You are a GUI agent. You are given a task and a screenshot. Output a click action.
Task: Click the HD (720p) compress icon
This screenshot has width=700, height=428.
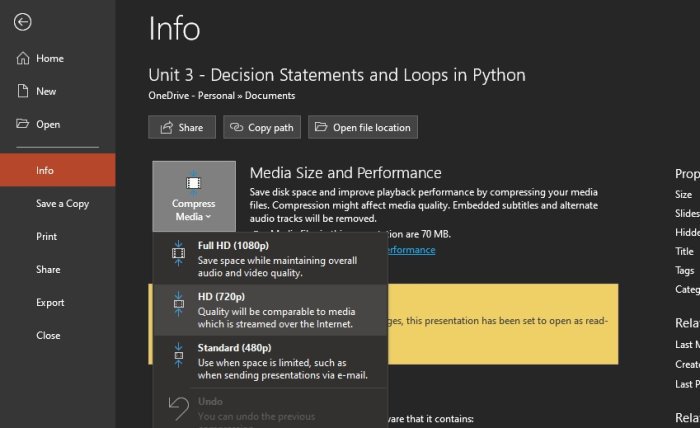179,304
